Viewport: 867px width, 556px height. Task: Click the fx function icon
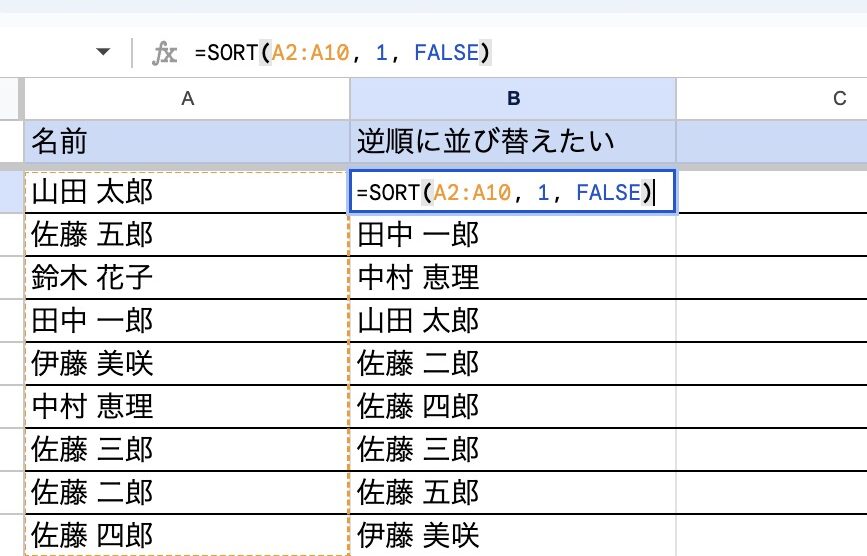click(x=164, y=53)
